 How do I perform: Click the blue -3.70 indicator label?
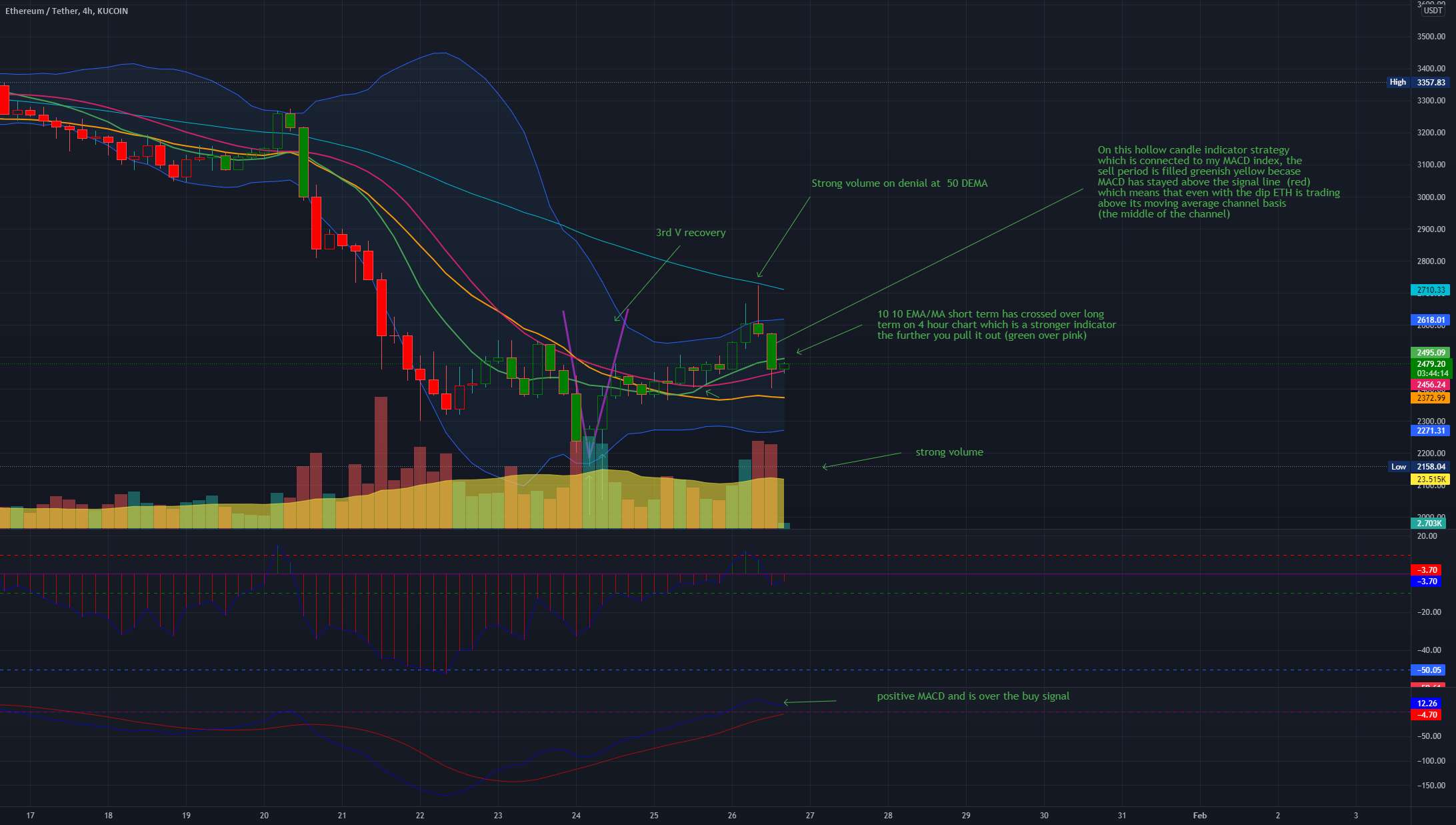[x=1427, y=582]
